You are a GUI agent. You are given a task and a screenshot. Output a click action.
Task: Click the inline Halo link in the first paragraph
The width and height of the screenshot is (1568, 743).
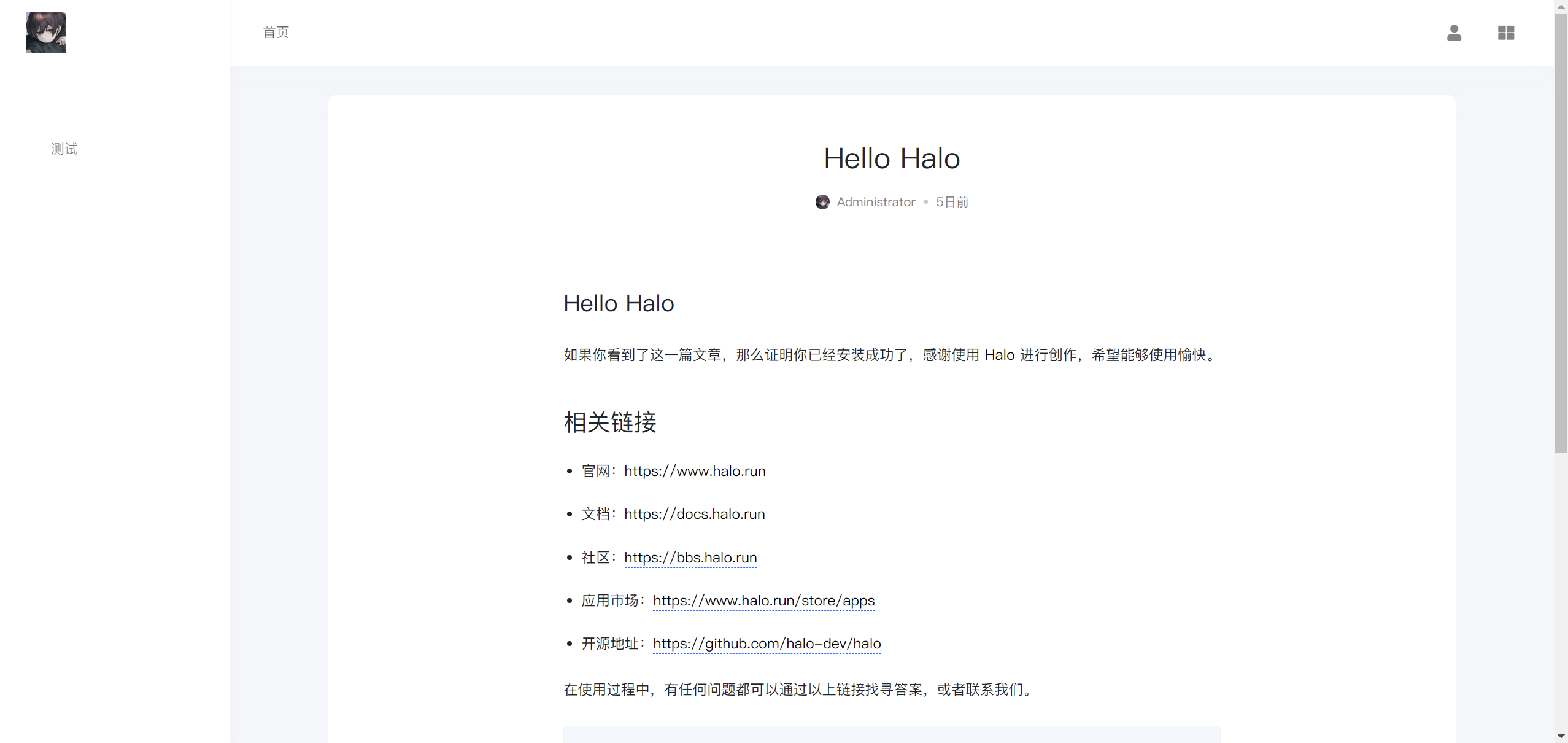[x=999, y=355]
